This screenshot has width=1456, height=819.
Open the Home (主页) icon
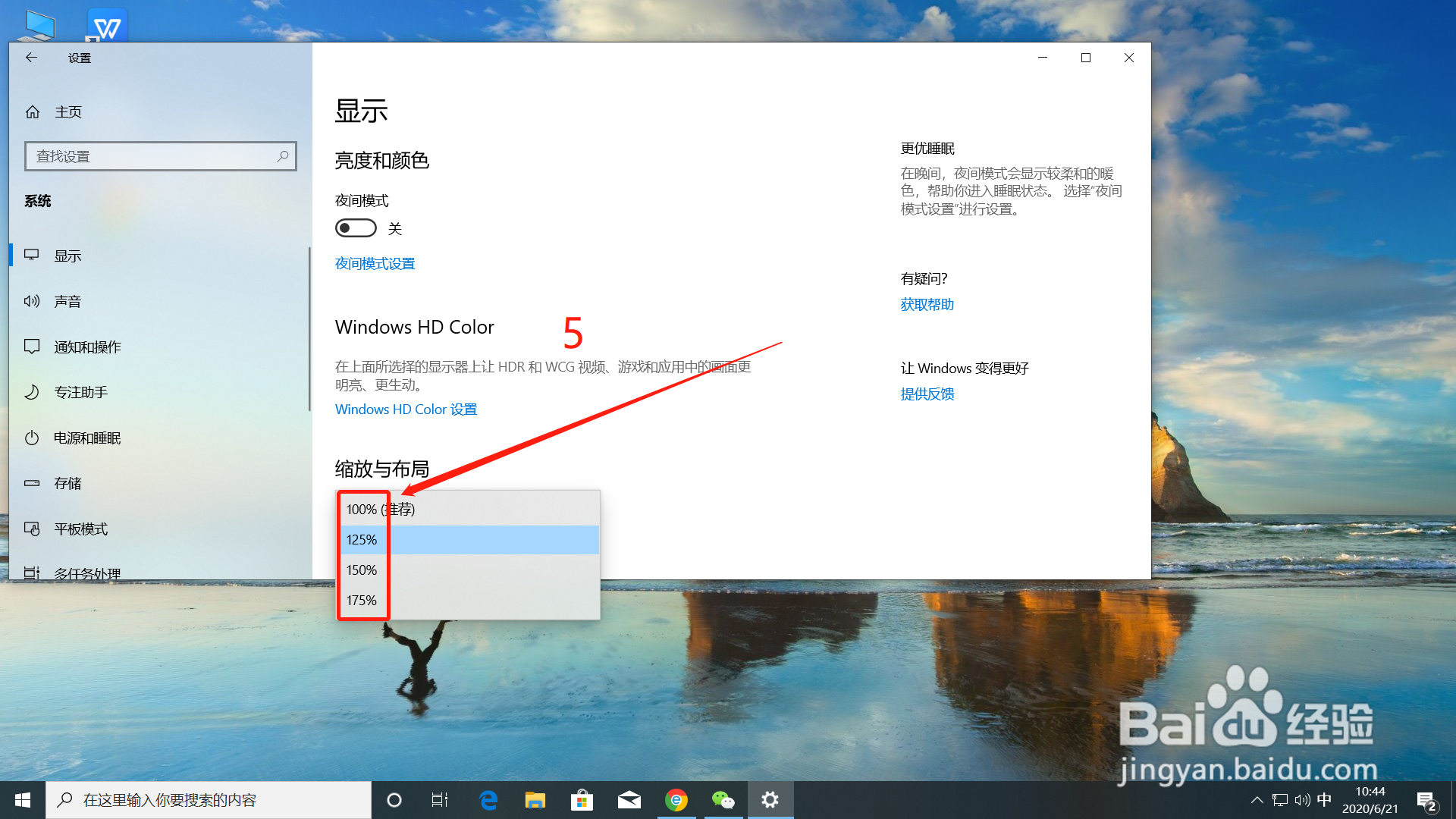click(x=33, y=112)
